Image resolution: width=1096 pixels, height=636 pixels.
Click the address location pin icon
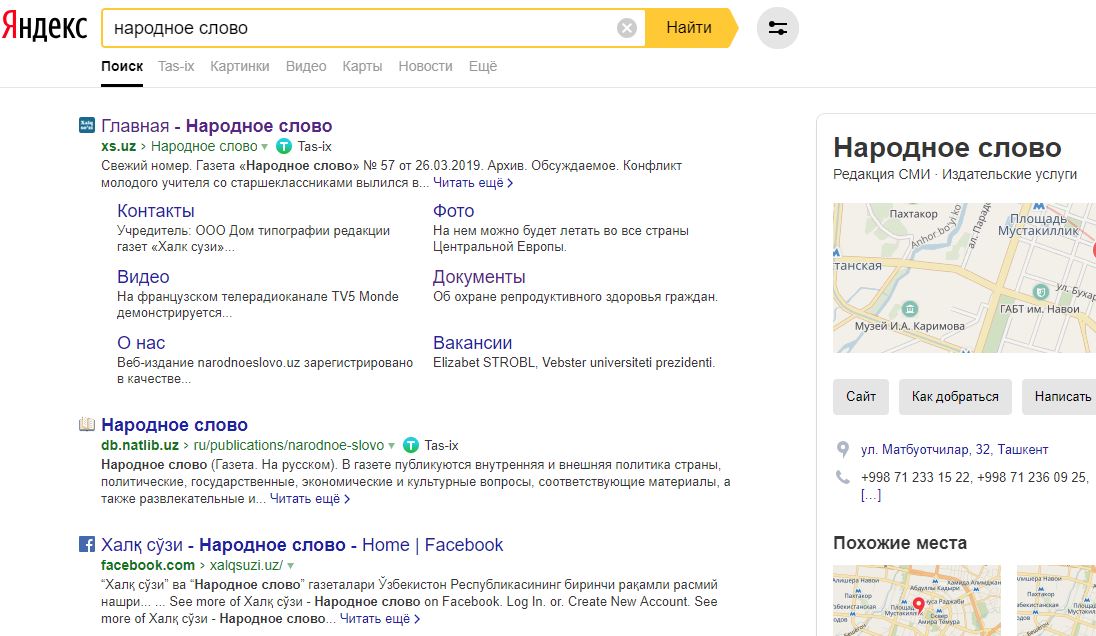click(843, 449)
